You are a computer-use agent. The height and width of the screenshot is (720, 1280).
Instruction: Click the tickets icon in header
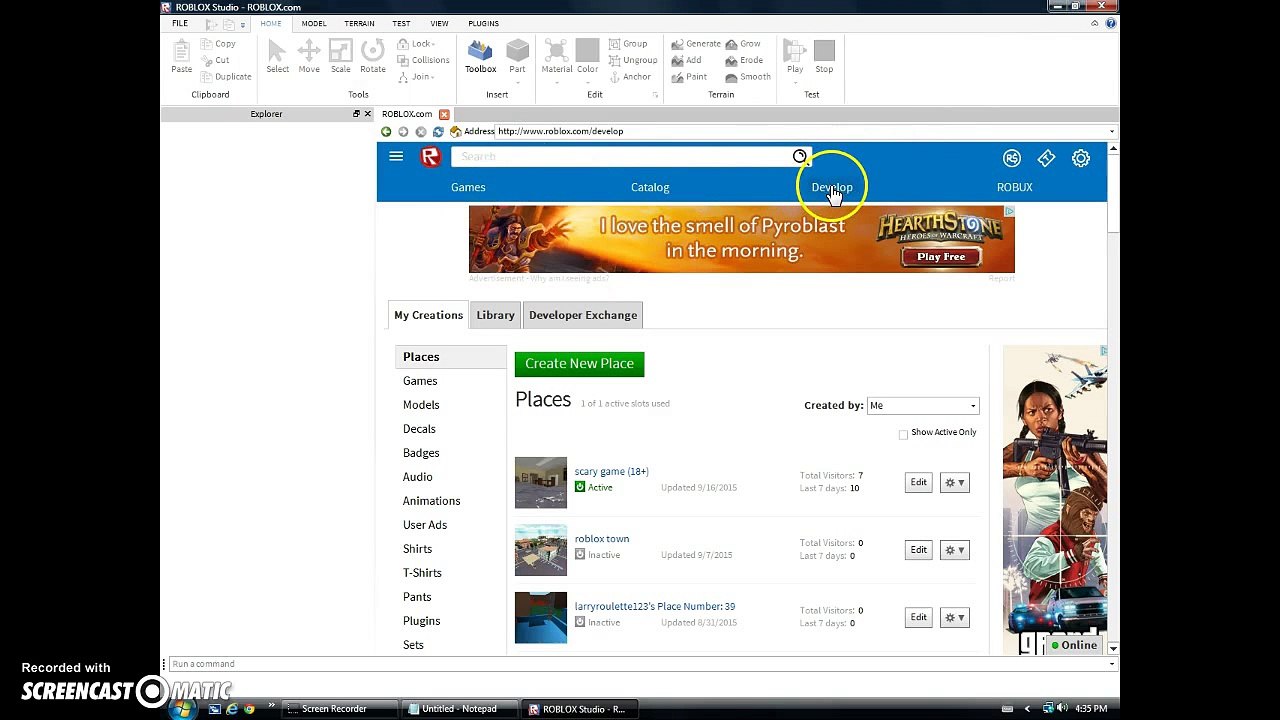click(1046, 158)
